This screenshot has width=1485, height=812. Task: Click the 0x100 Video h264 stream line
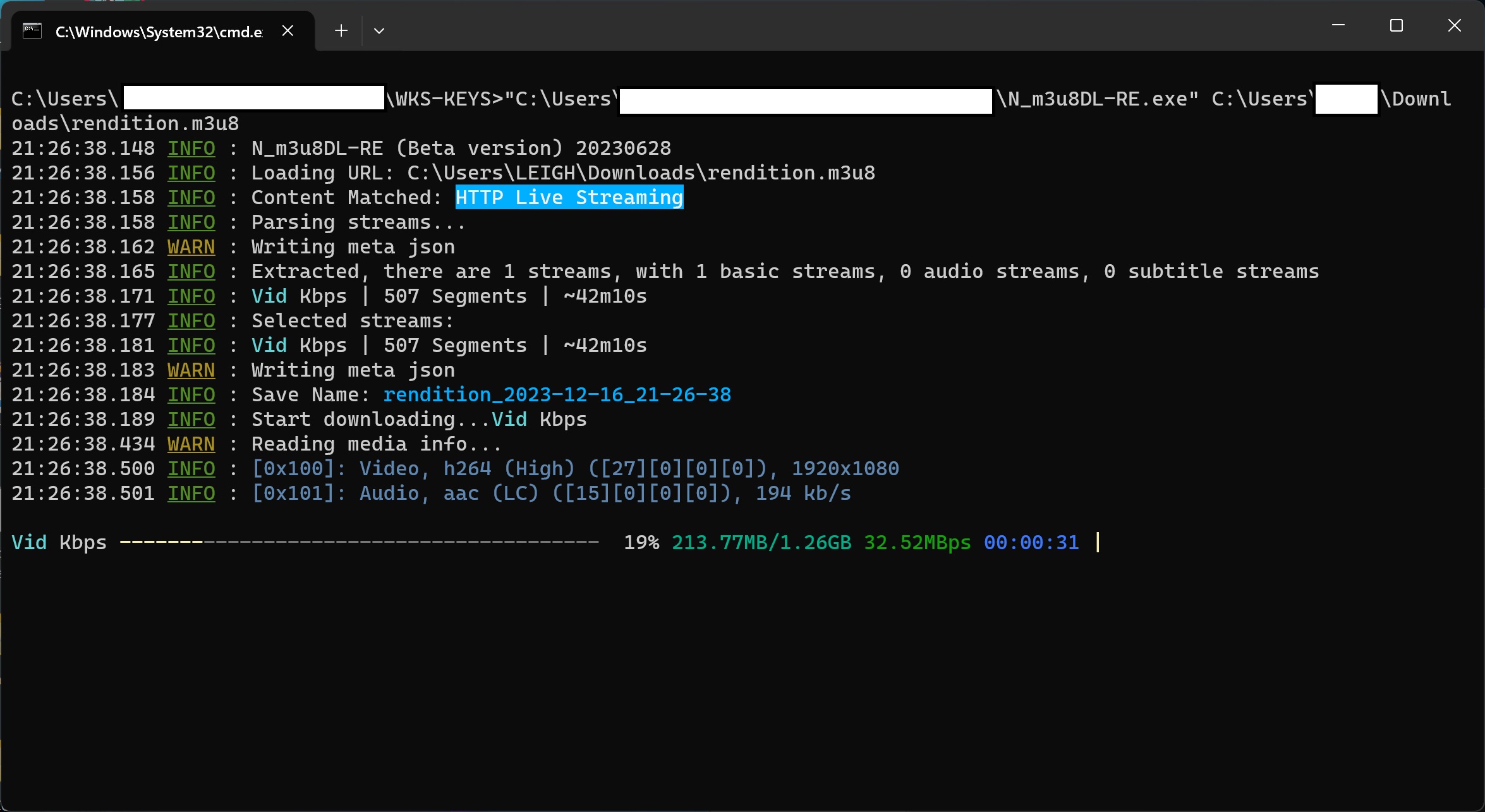pos(575,469)
